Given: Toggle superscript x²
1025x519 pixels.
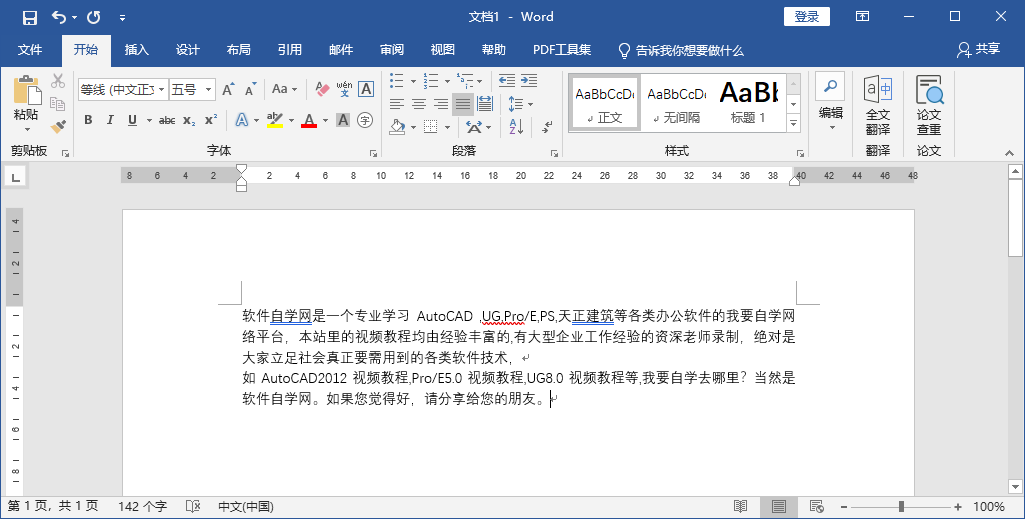Looking at the screenshot, I should pyautogui.click(x=211, y=120).
